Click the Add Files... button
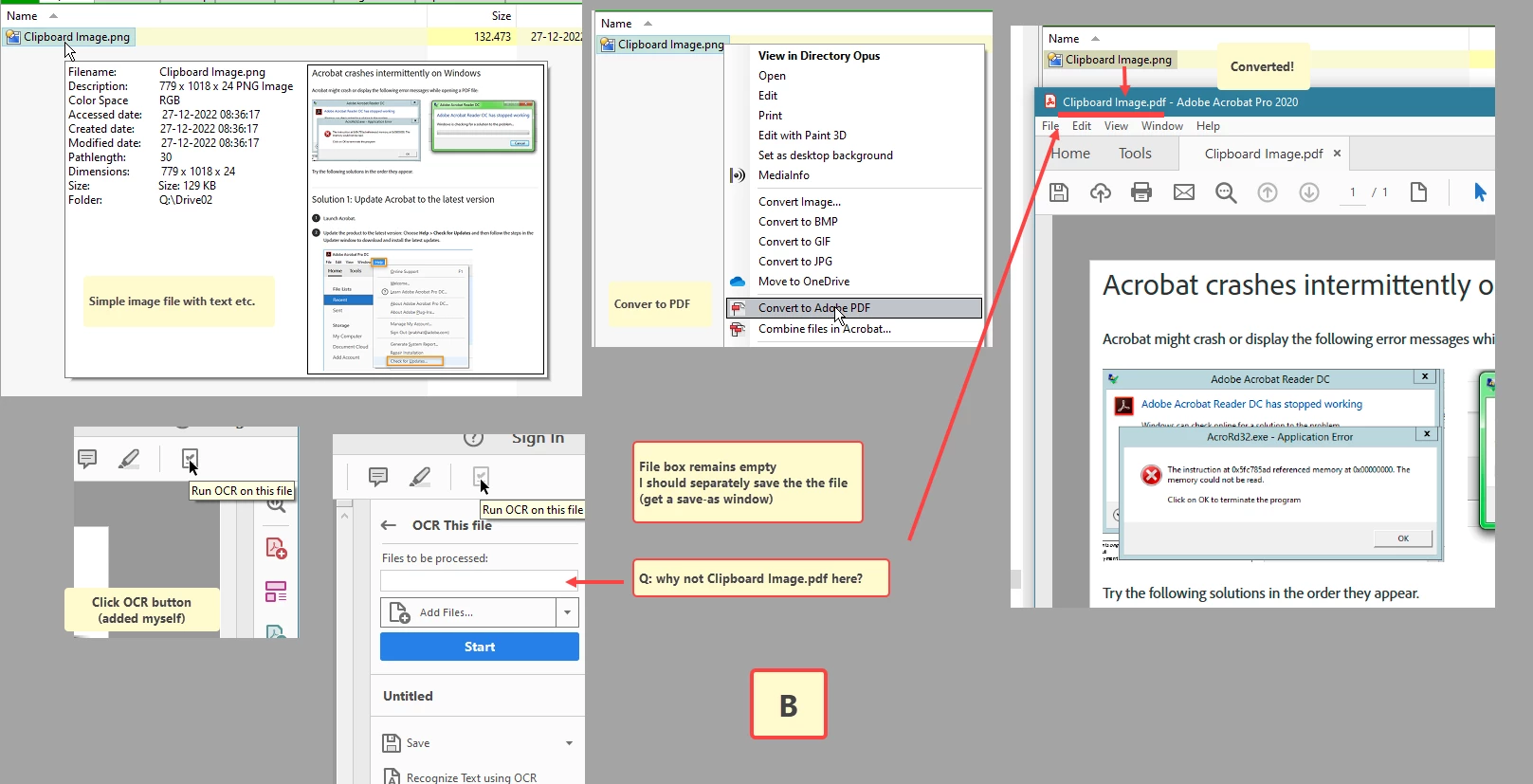 (468, 612)
